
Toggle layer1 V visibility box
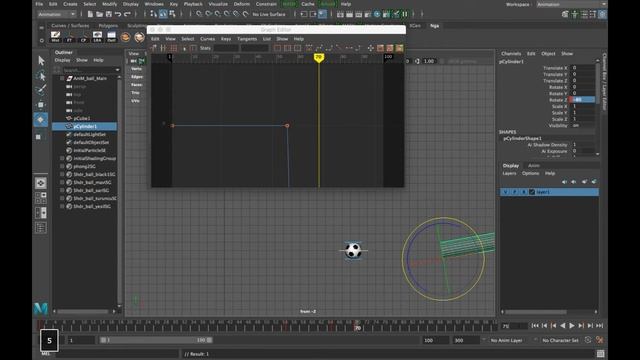tap(505, 192)
